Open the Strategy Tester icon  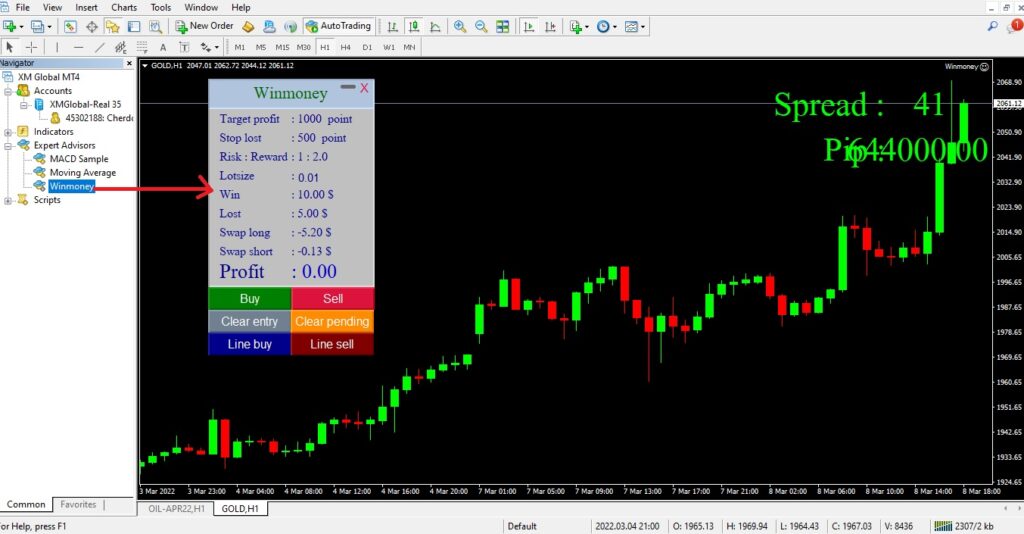[x=155, y=26]
